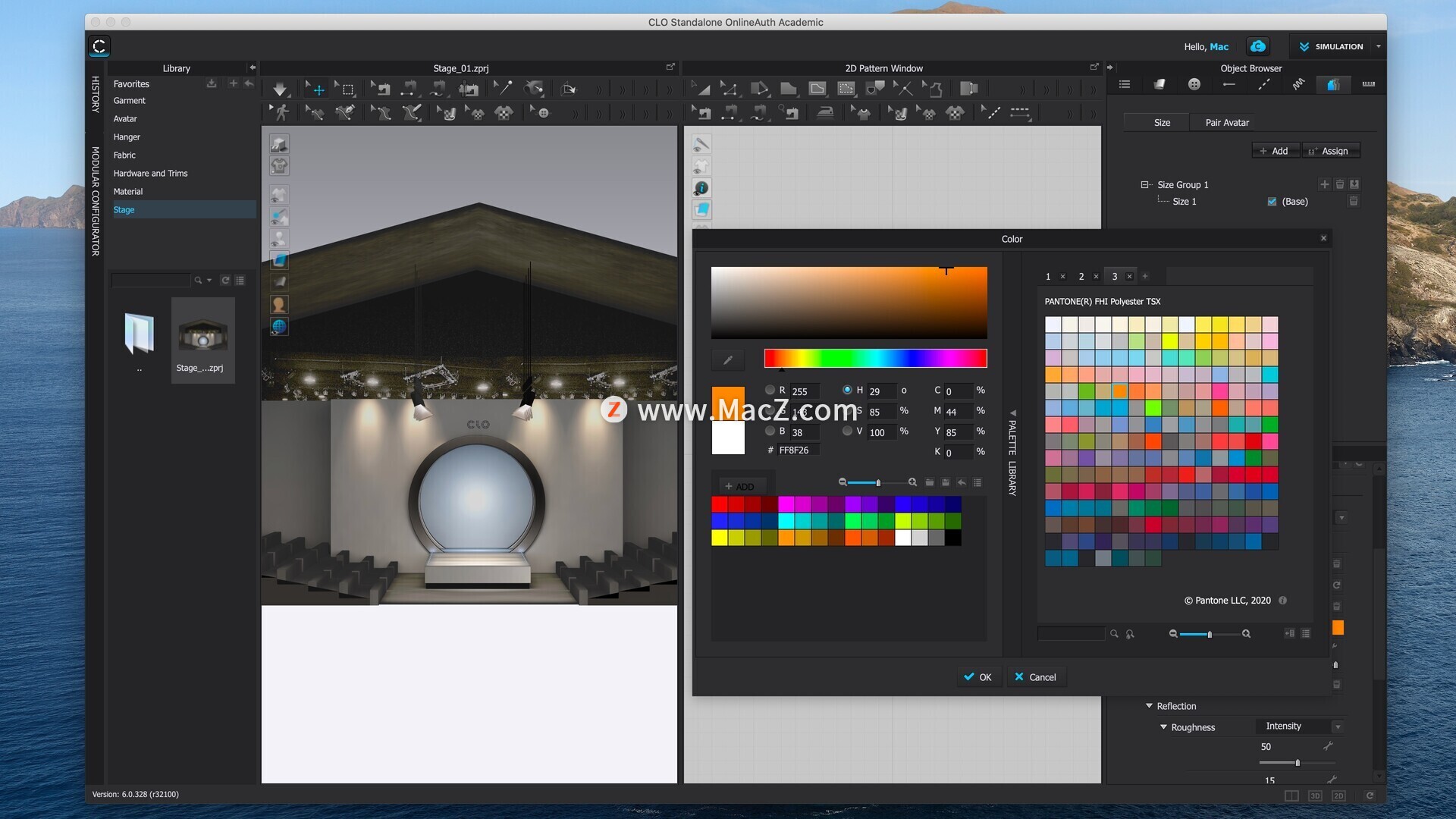Image resolution: width=1456 pixels, height=819 pixels.
Task: Click open palette folder icon
Action: click(x=929, y=482)
